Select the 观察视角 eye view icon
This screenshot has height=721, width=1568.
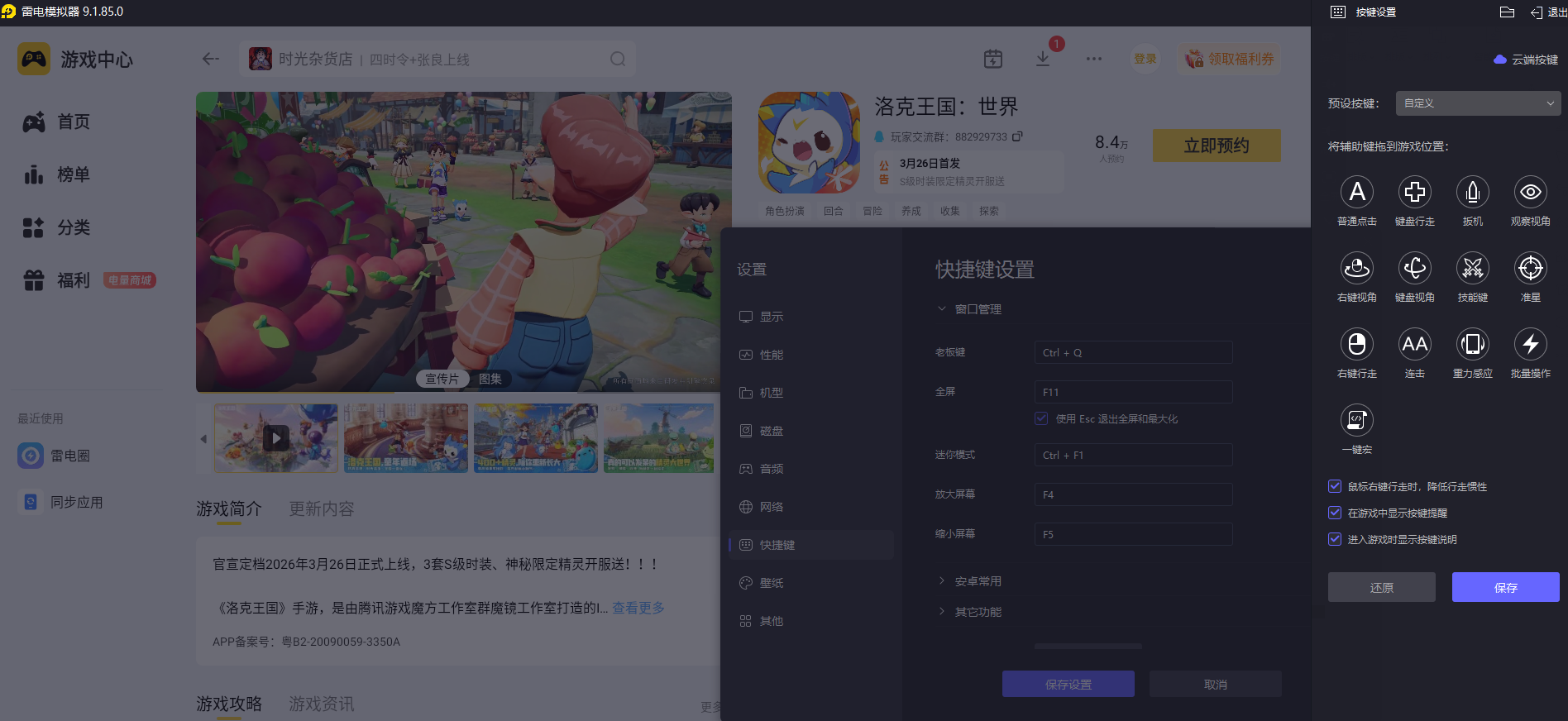(x=1531, y=192)
